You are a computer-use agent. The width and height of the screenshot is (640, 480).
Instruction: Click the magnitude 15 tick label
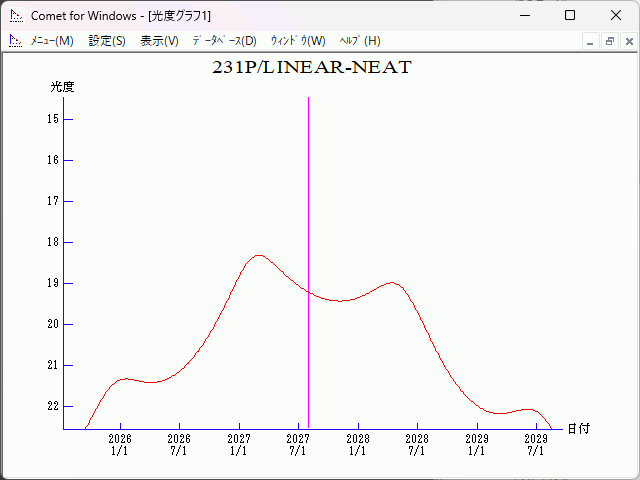click(x=53, y=119)
